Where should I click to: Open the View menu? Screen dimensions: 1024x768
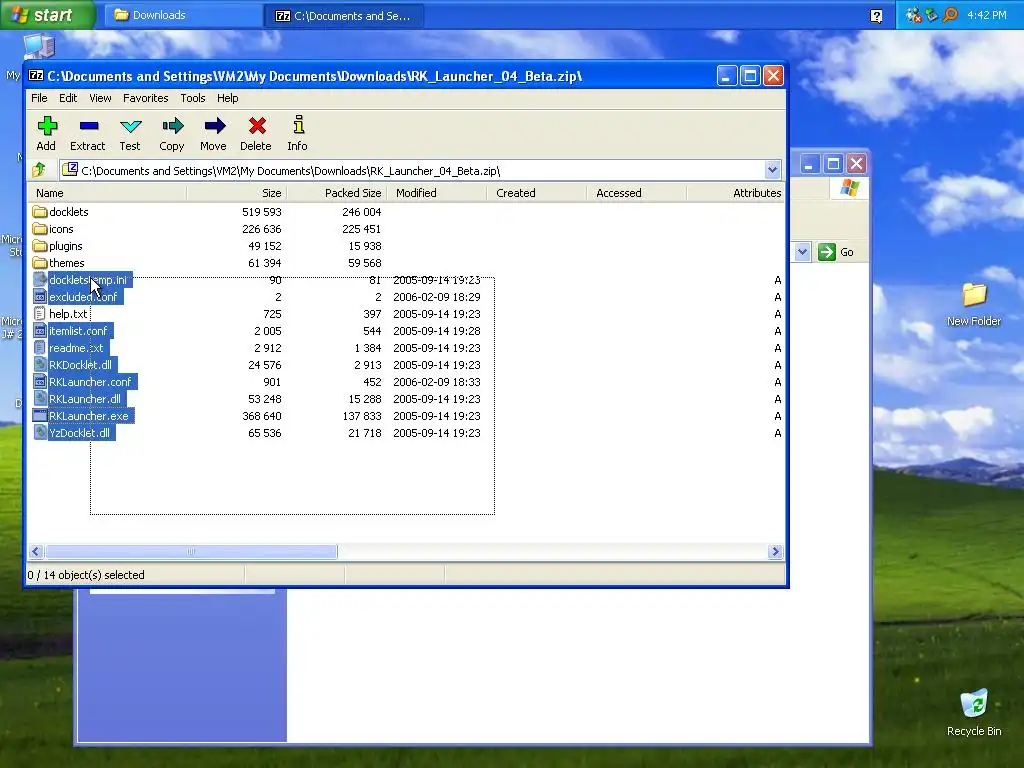(x=100, y=98)
